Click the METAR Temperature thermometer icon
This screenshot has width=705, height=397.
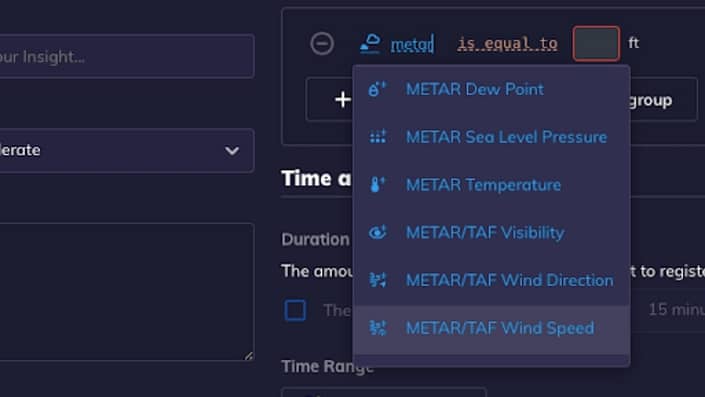[x=377, y=185]
